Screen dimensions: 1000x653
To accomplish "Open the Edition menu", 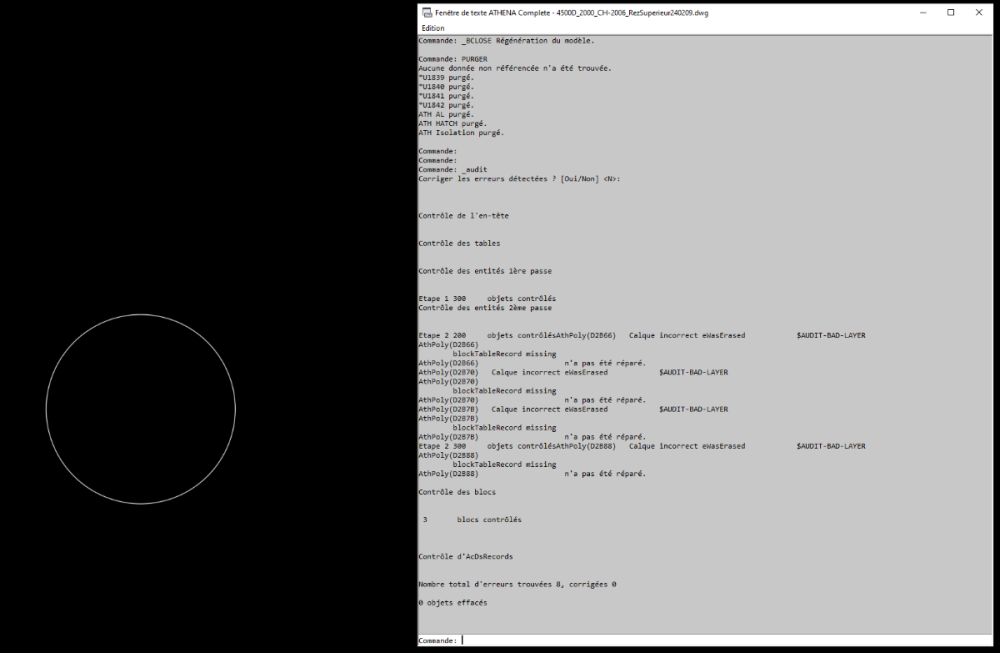I will (x=433, y=28).
